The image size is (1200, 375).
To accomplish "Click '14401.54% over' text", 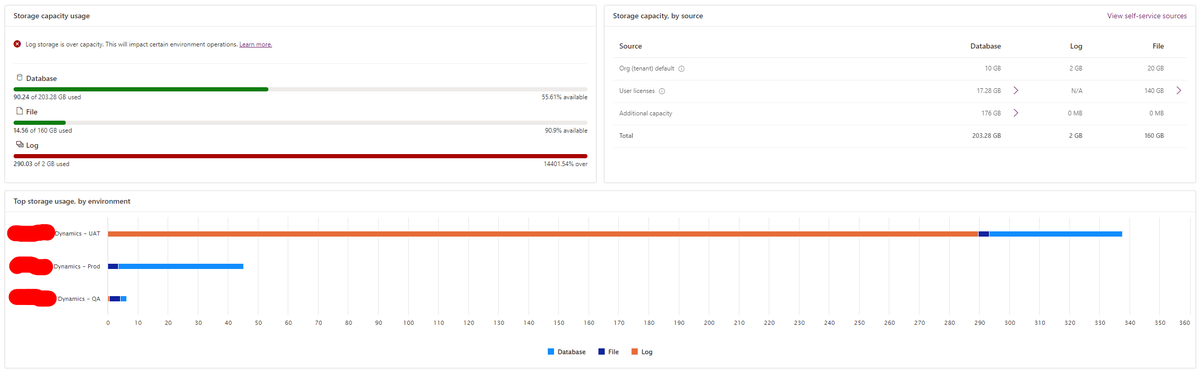I will (x=565, y=163).
